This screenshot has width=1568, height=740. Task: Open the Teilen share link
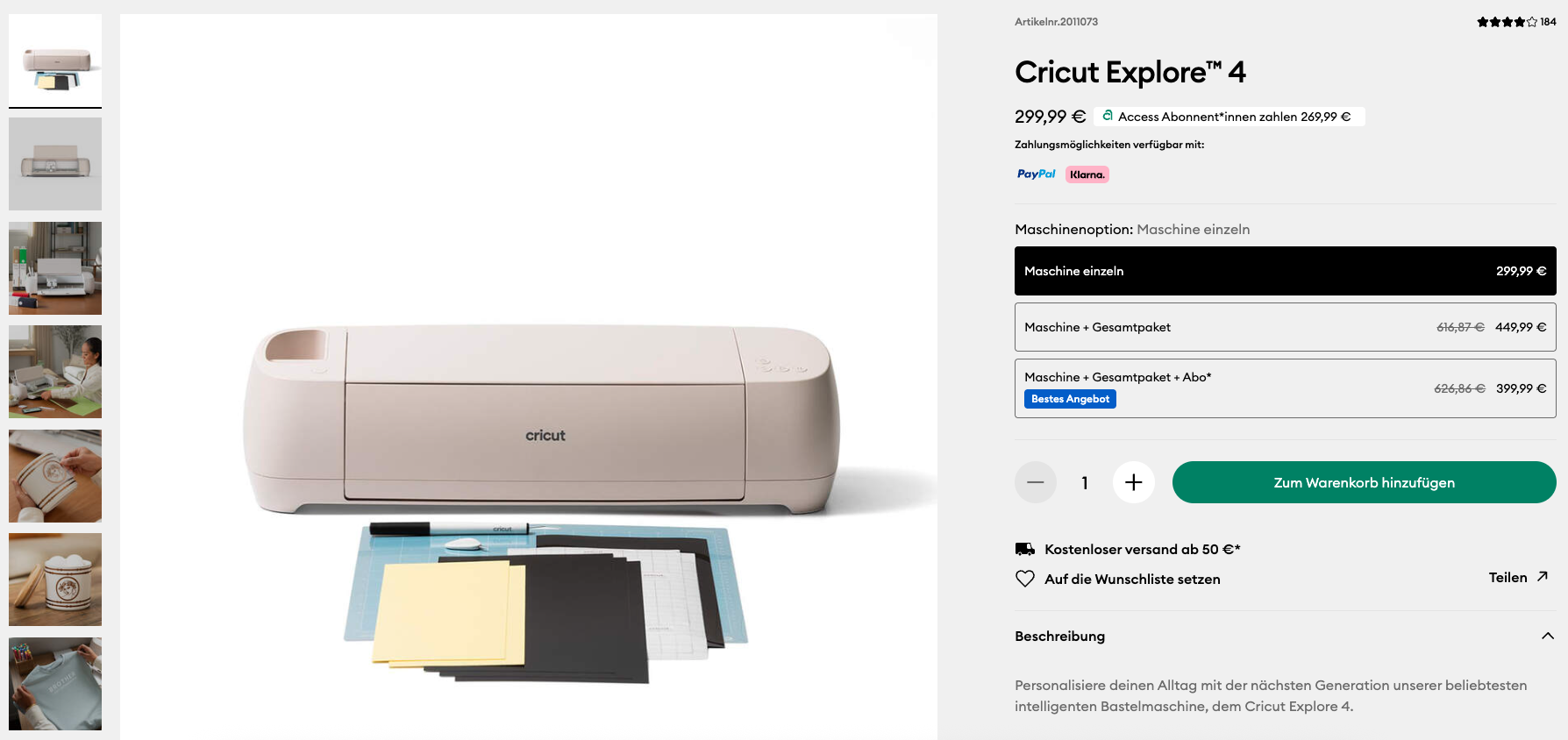(x=1508, y=577)
